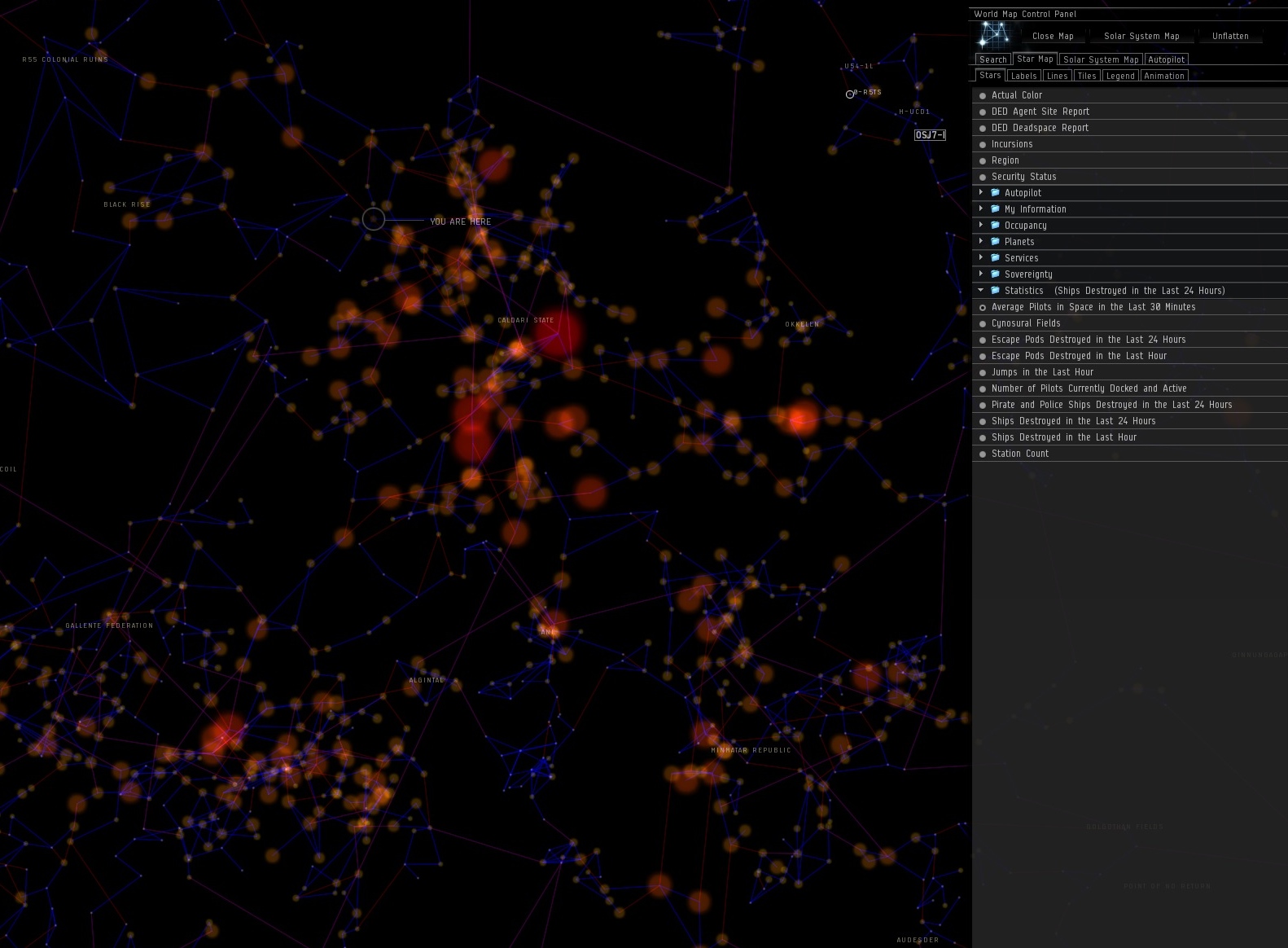Click the YOU ARE HERE location marker
Image resolution: width=1288 pixels, height=948 pixels.
373,219
